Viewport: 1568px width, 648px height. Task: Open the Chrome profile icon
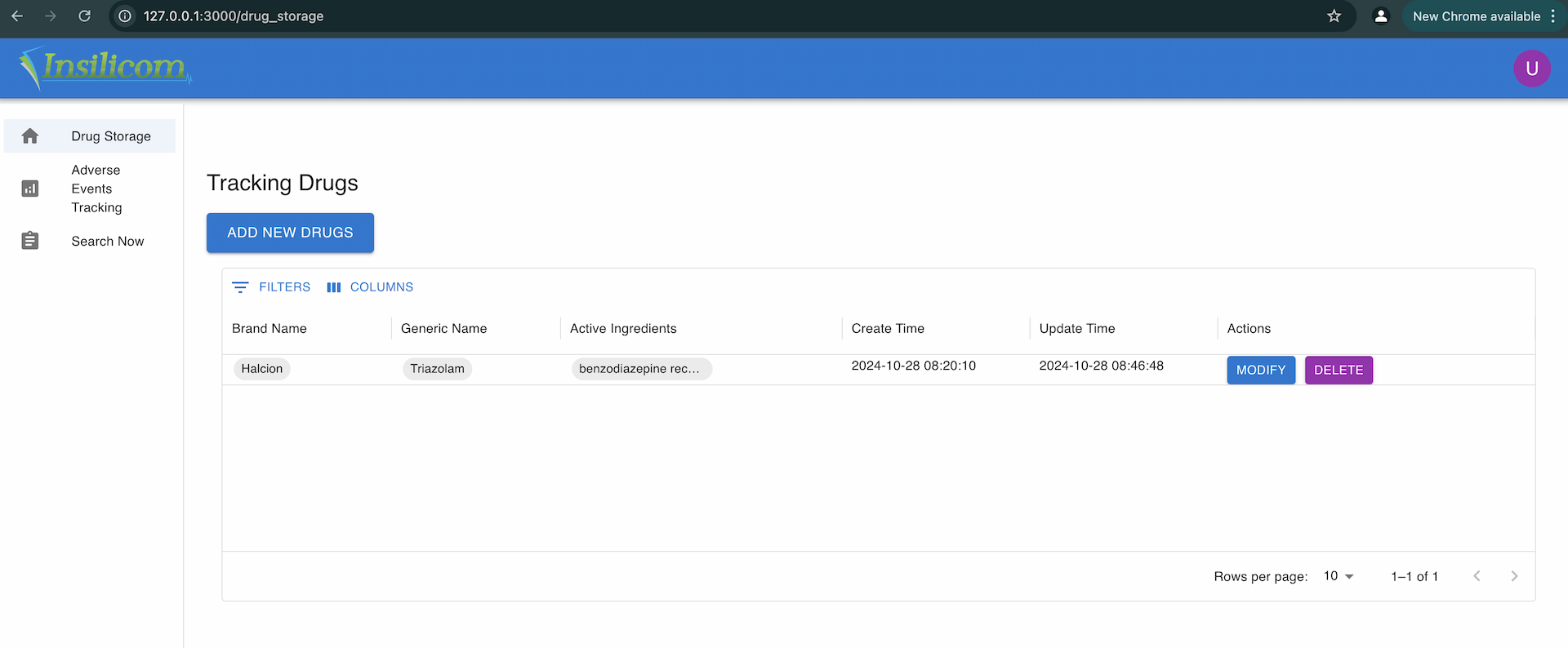(x=1381, y=16)
